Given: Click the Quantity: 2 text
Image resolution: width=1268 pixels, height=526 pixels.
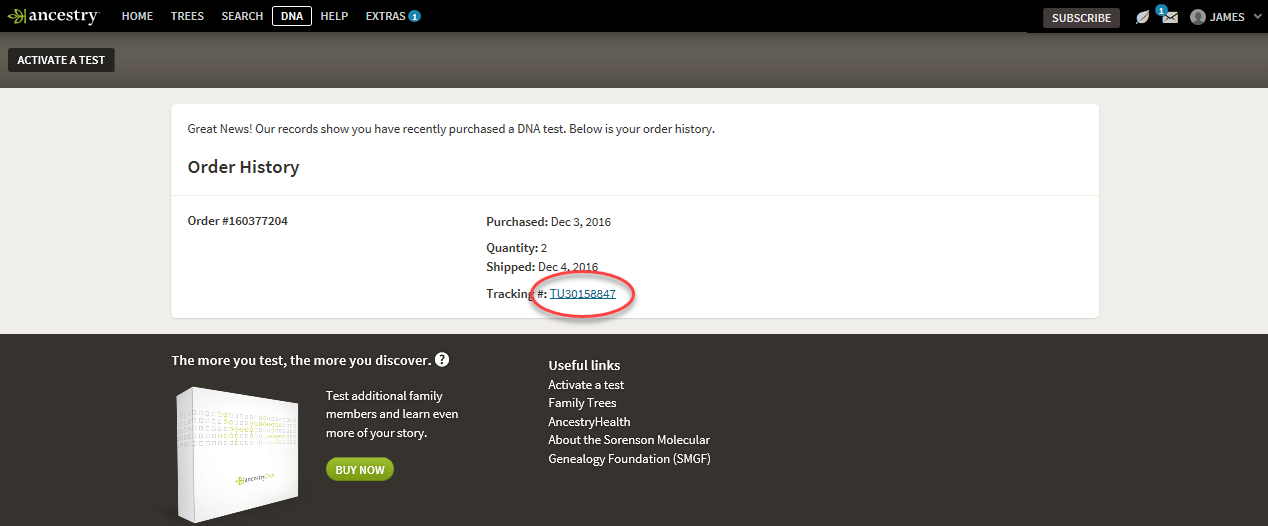Looking at the screenshot, I should coord(516,248).
